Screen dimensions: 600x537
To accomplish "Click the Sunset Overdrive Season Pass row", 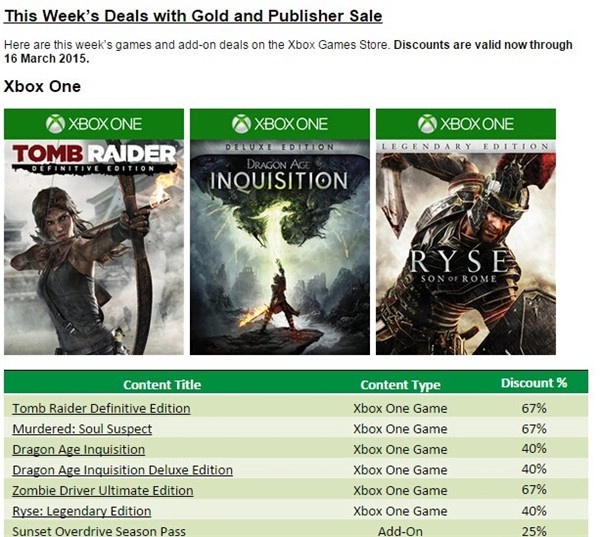I will click(98, 530).
